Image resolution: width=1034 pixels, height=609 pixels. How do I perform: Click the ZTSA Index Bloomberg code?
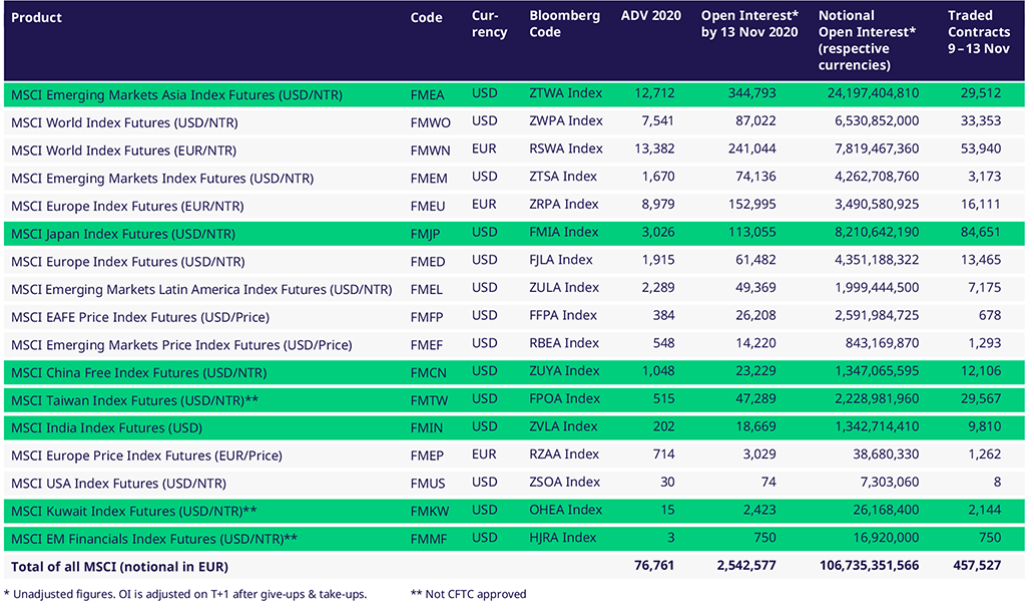coord(565,177)
